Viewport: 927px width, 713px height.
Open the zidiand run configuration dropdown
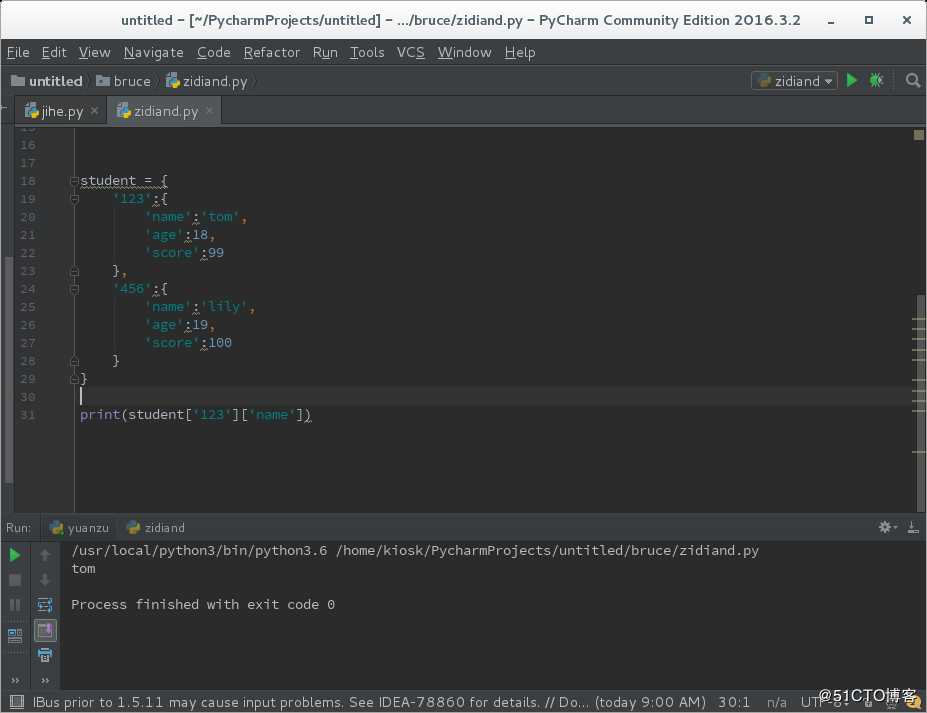[794, 81]
